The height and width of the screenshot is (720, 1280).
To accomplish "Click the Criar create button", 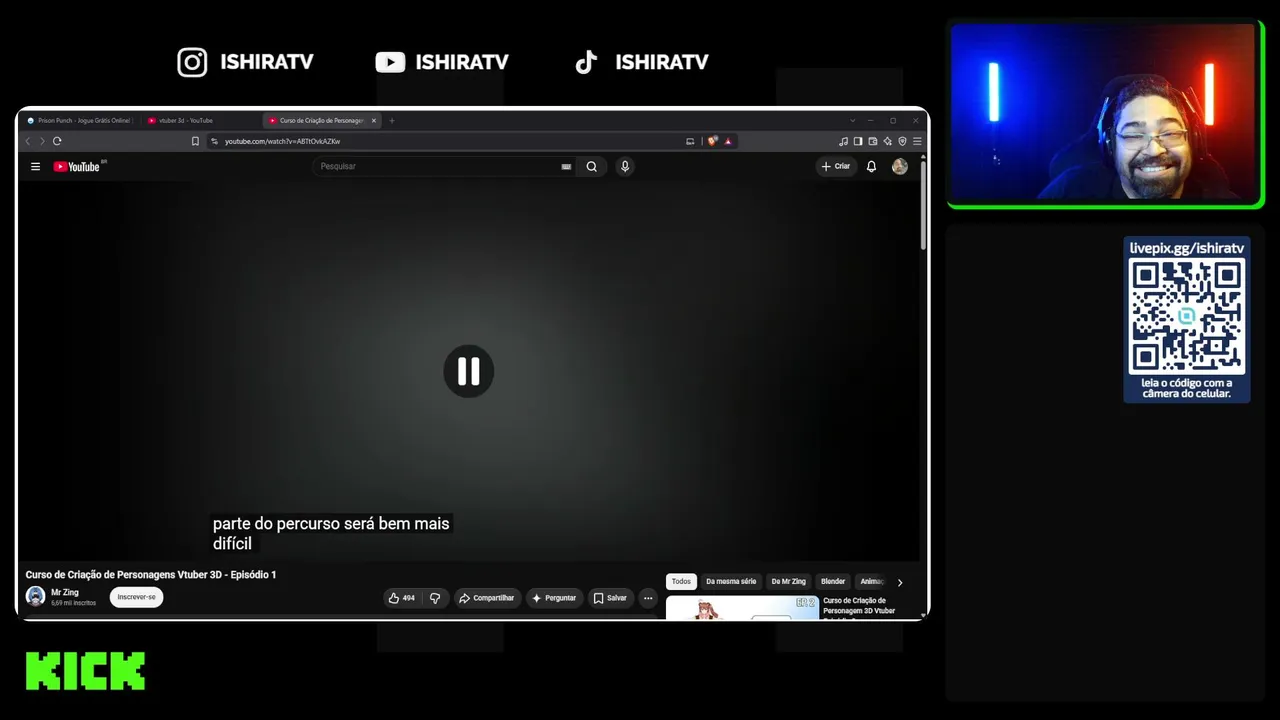I will pyautogui.click(x=836, y=167).
